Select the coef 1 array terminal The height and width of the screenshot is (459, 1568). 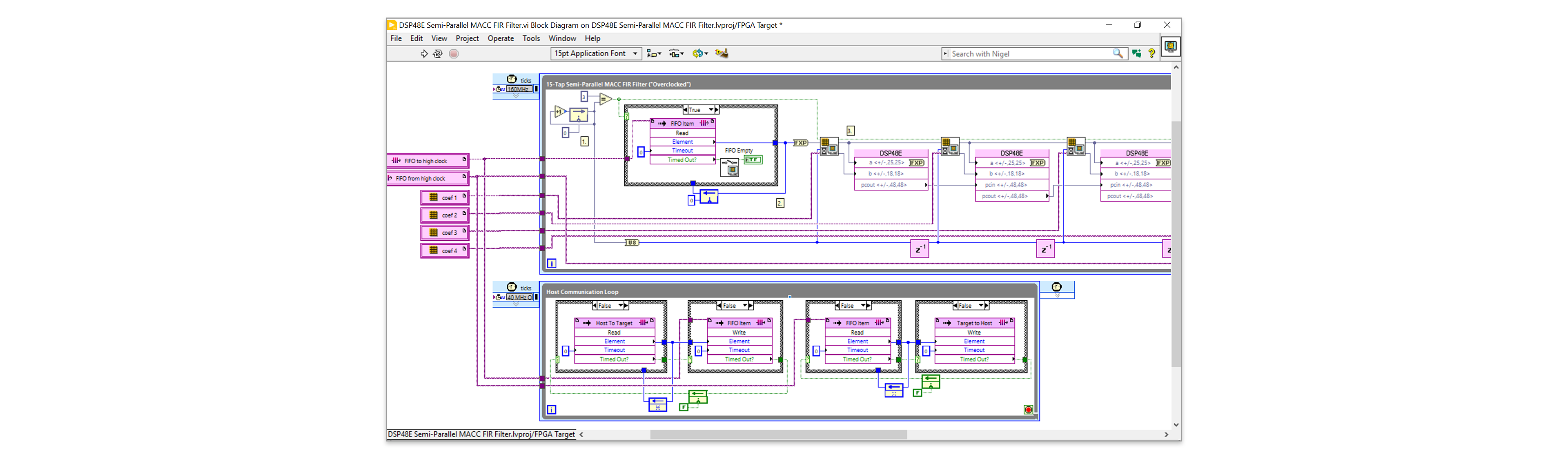[x=444, y=197]
